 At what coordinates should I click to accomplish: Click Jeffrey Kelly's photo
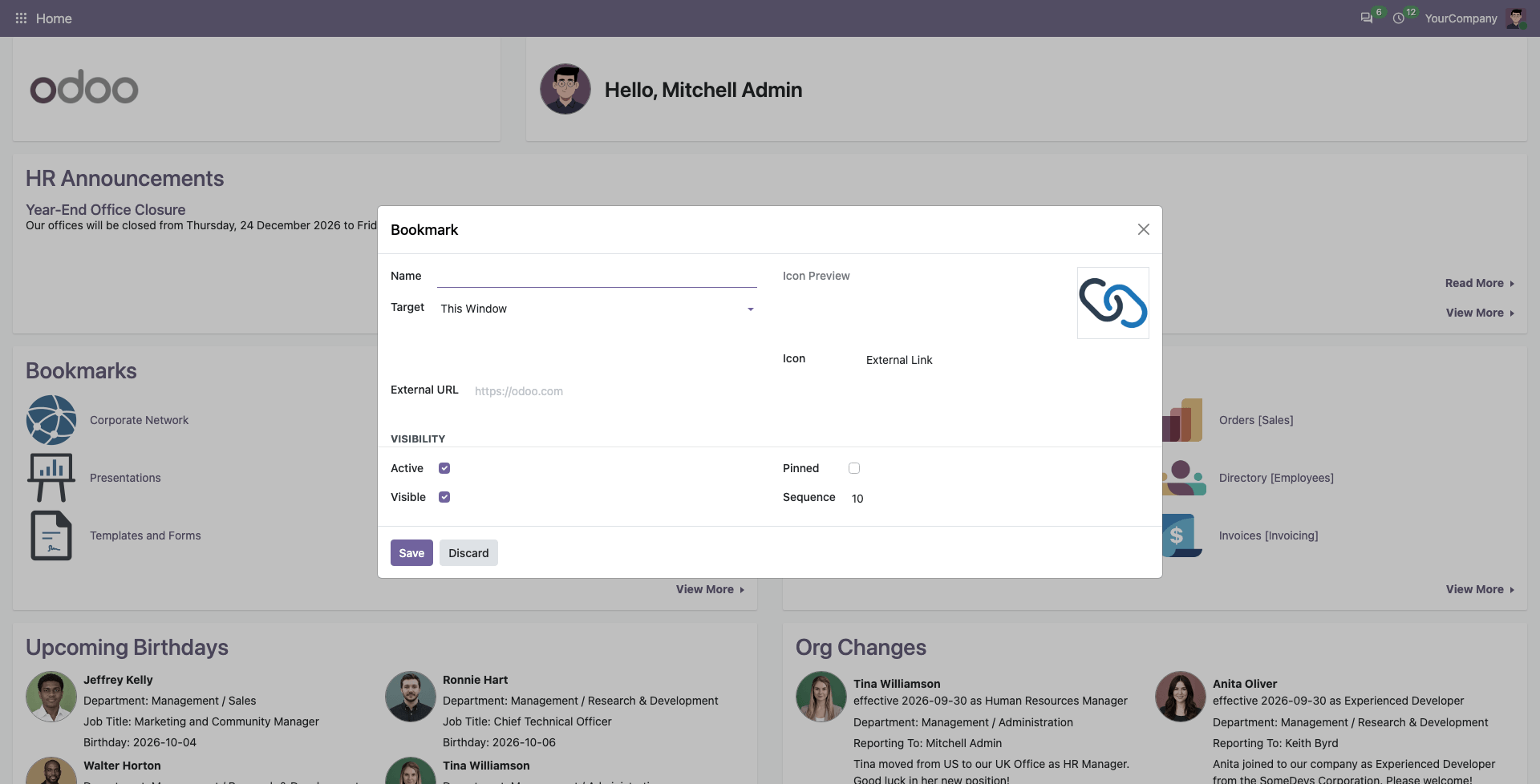[x=51, y=697]
